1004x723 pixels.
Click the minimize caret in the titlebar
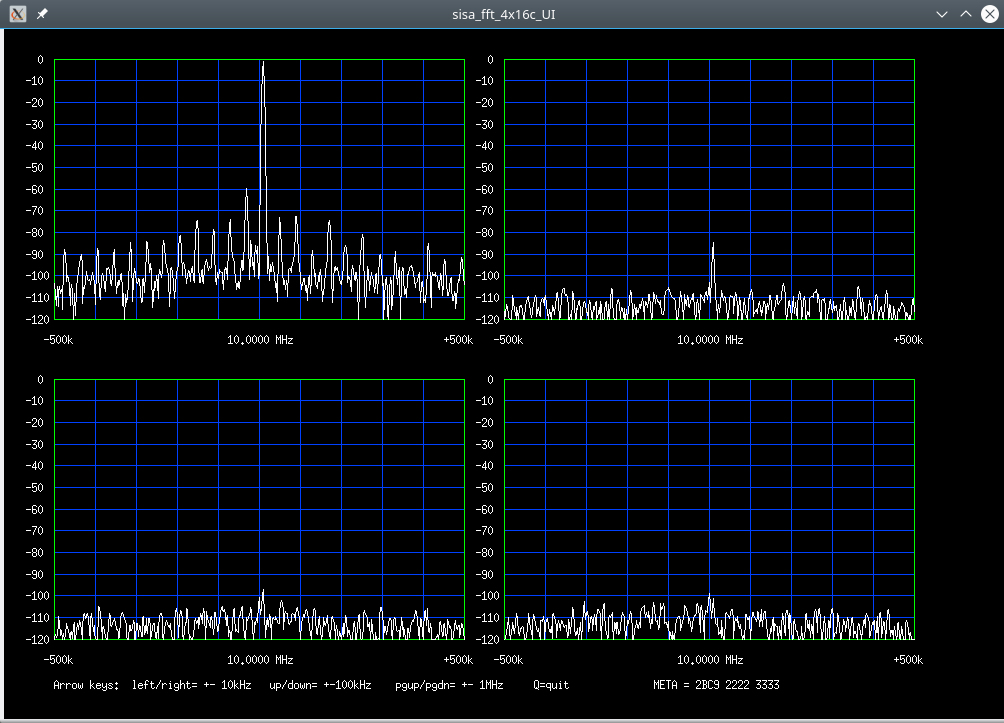[x=966, y=14]
